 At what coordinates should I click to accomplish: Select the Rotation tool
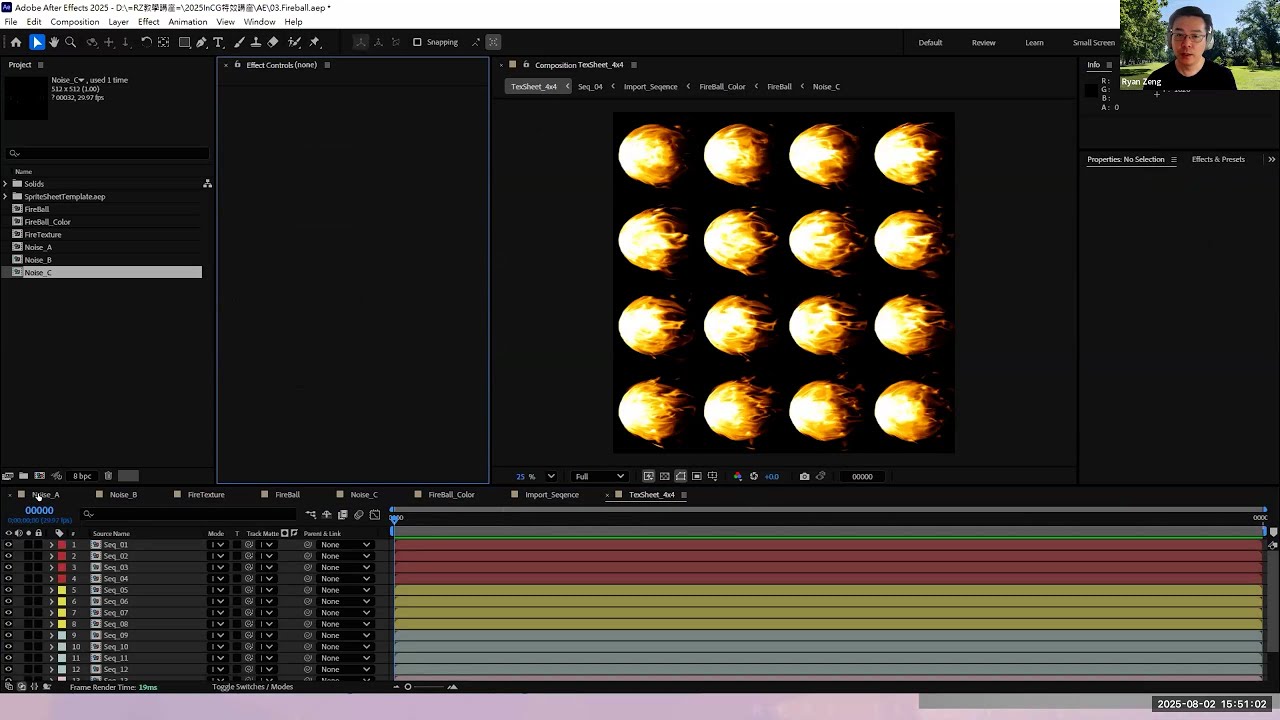(x=146, y=42)
